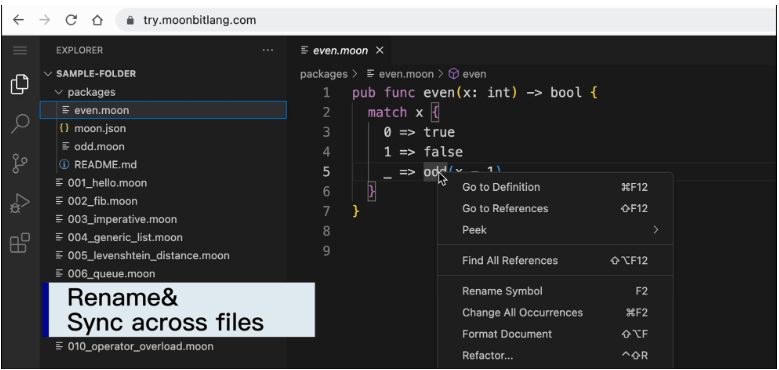Viewport: 779px width, 370px height.
Task: Open the hamburger menu in activity bar
Action: [20, 50]
